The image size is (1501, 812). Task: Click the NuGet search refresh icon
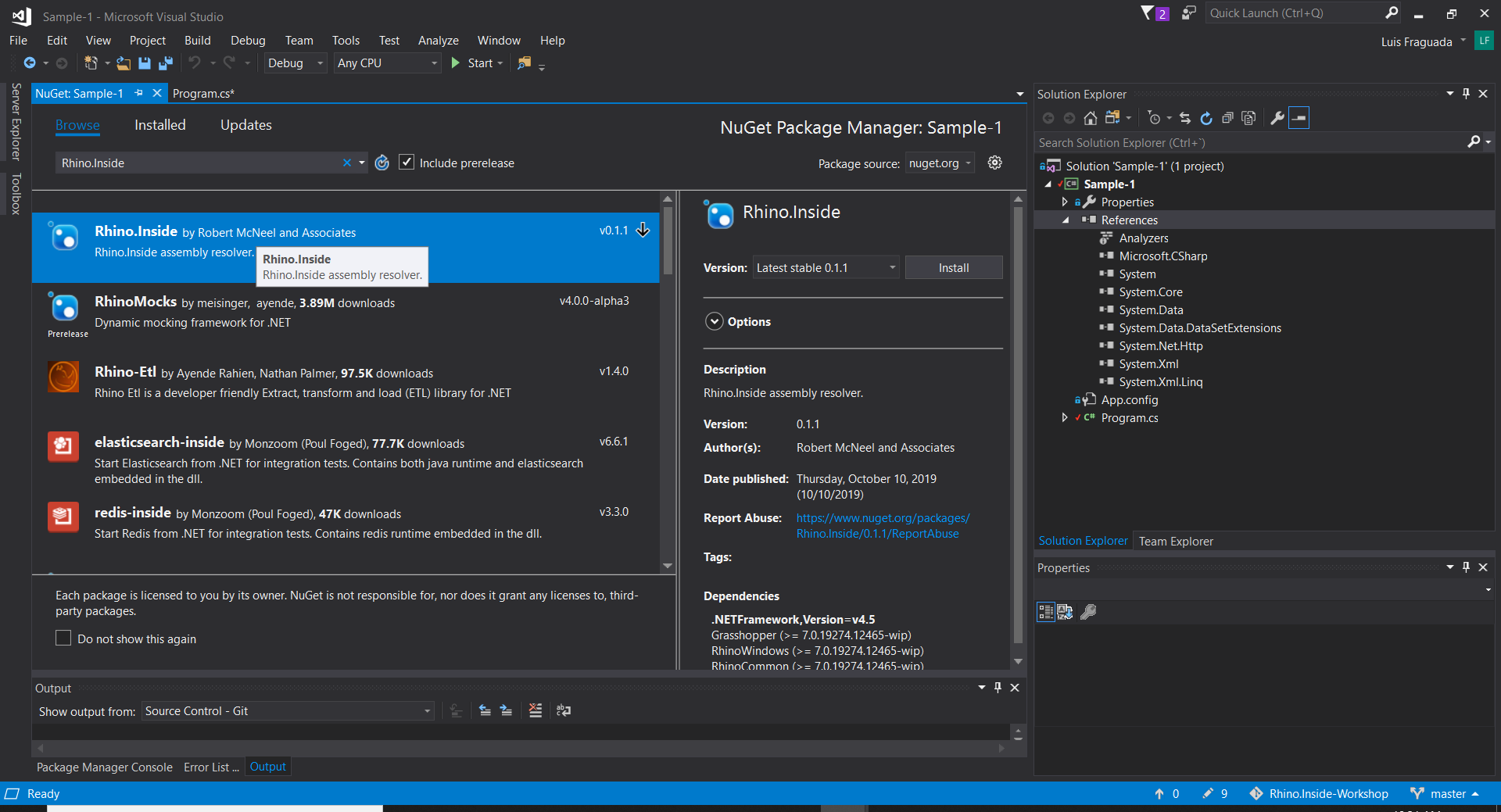click(382, 163)
